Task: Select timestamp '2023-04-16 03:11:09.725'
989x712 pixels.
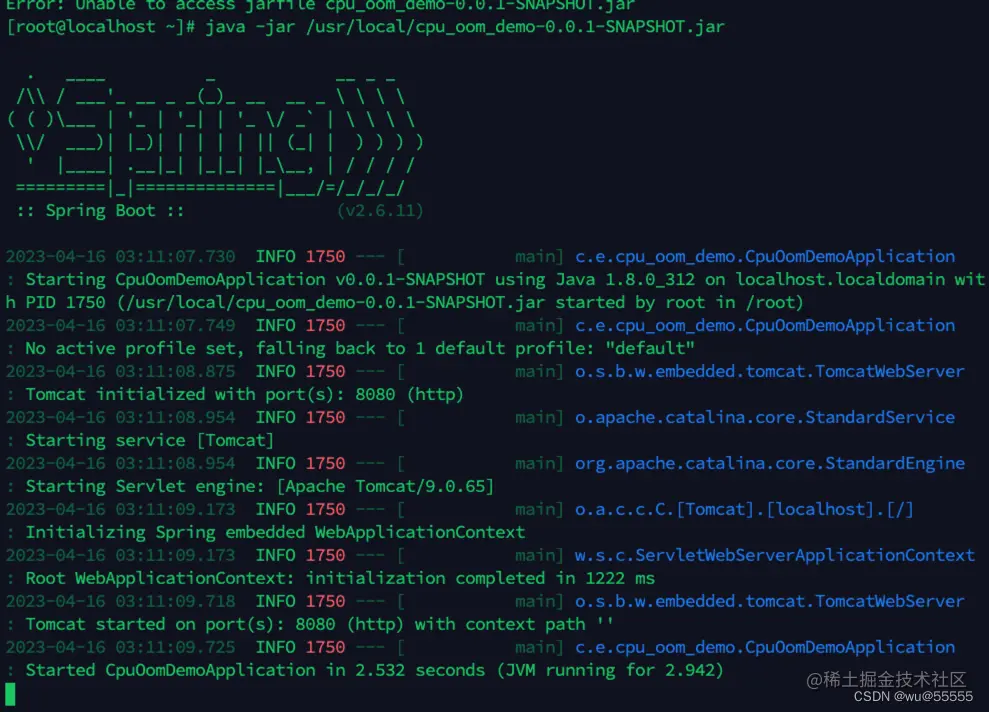Action: coord(120,648)
